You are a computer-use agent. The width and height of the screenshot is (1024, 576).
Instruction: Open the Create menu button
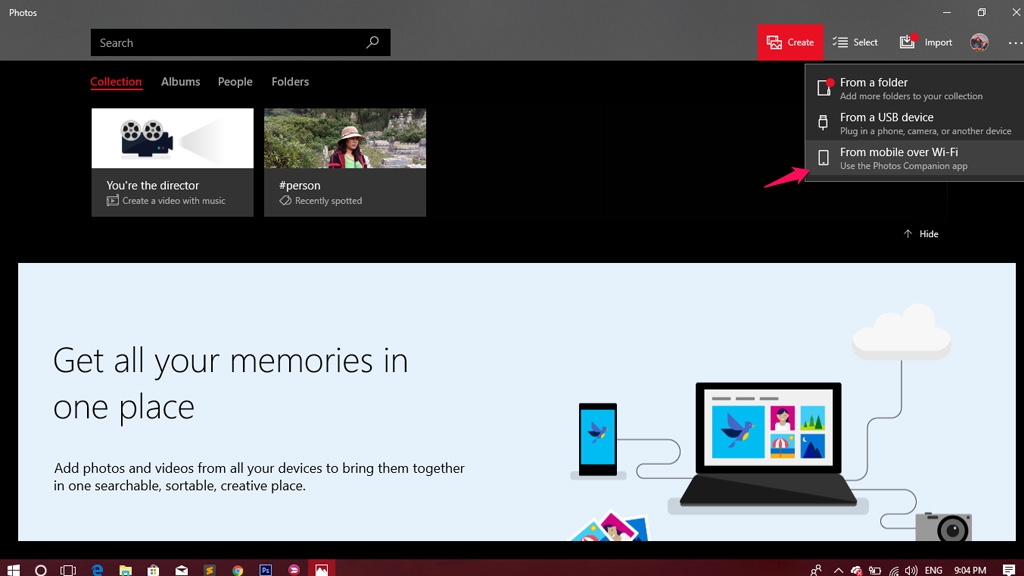click(790, 42)
